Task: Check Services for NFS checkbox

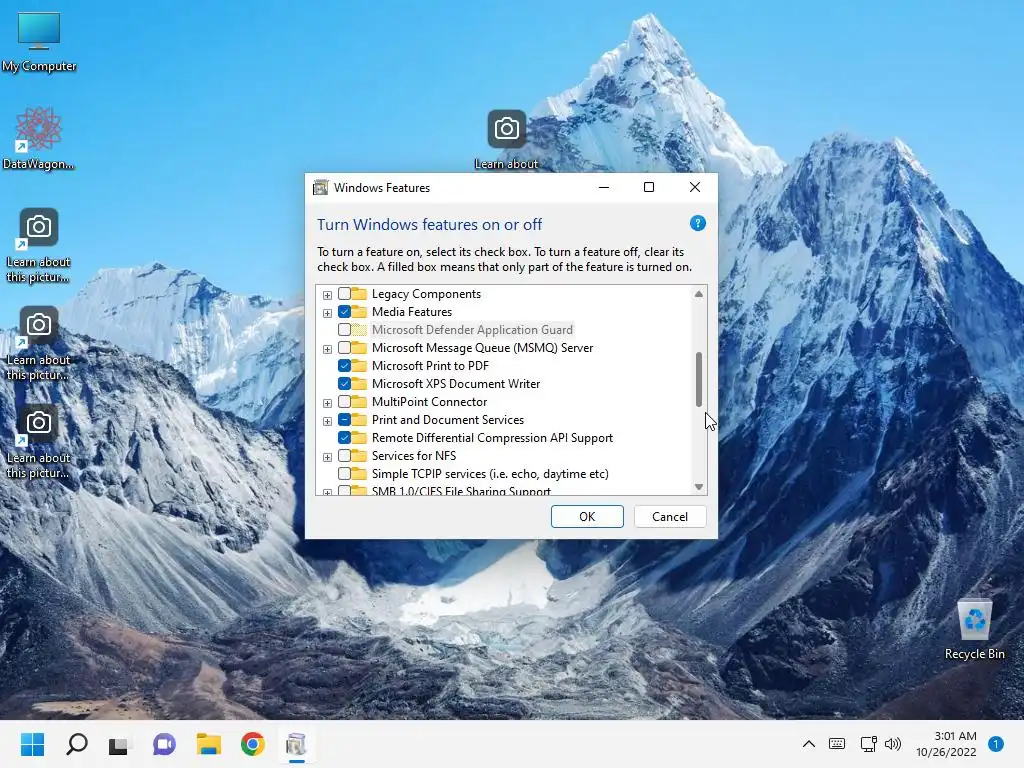Action: (x=344, y=456)
